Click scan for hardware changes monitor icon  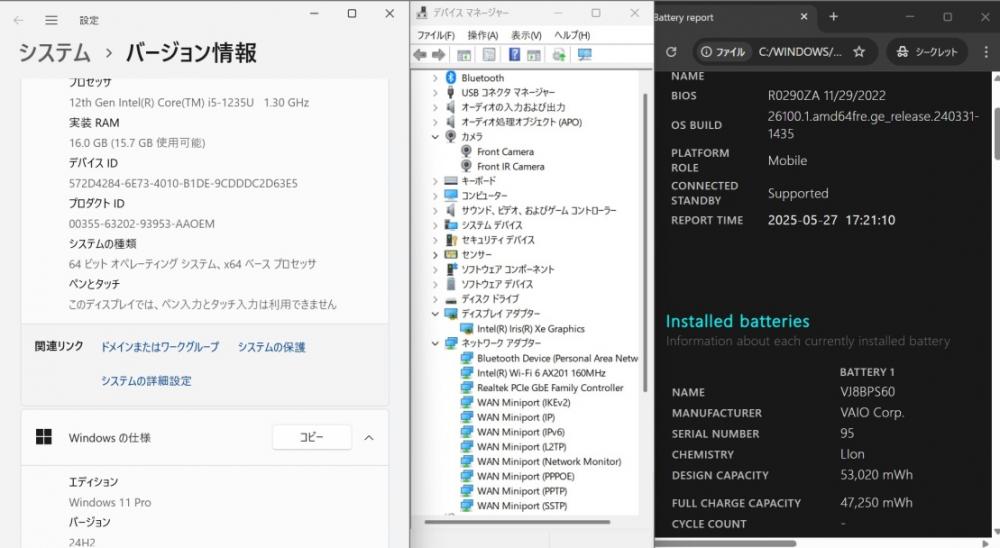coord(585,55)
